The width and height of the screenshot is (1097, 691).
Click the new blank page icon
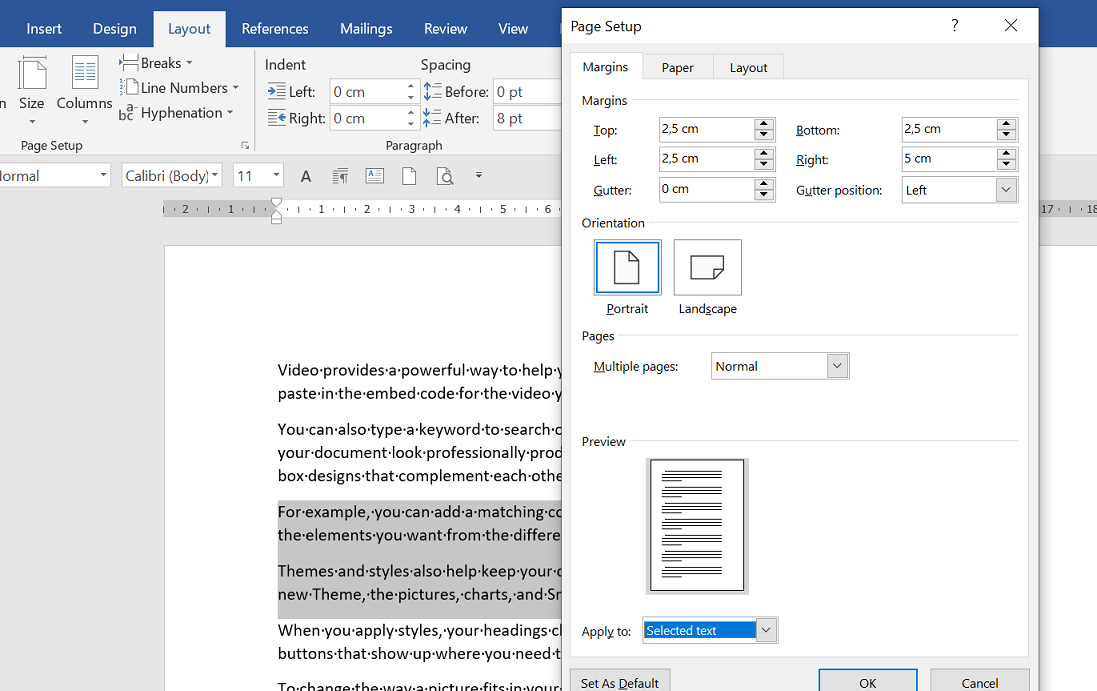pyautogui.click(x=409, y=176)
